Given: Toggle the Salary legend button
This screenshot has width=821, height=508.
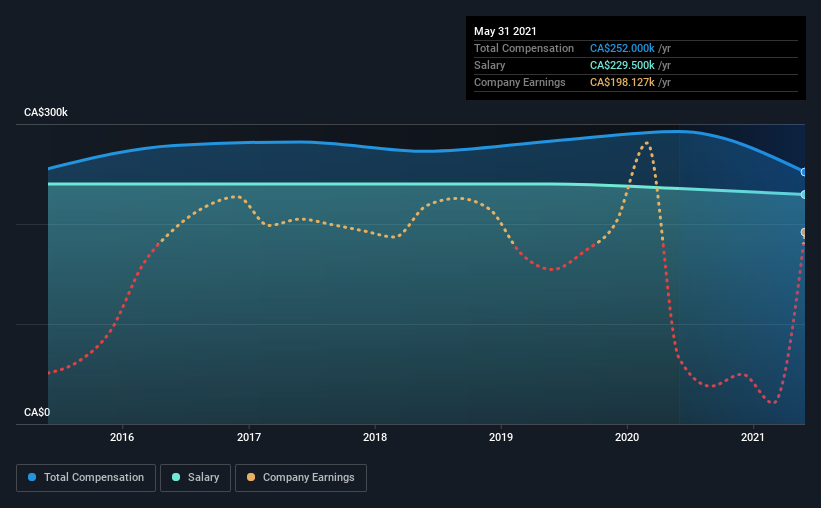Looking at the screenshot, I should pos(195,478).
